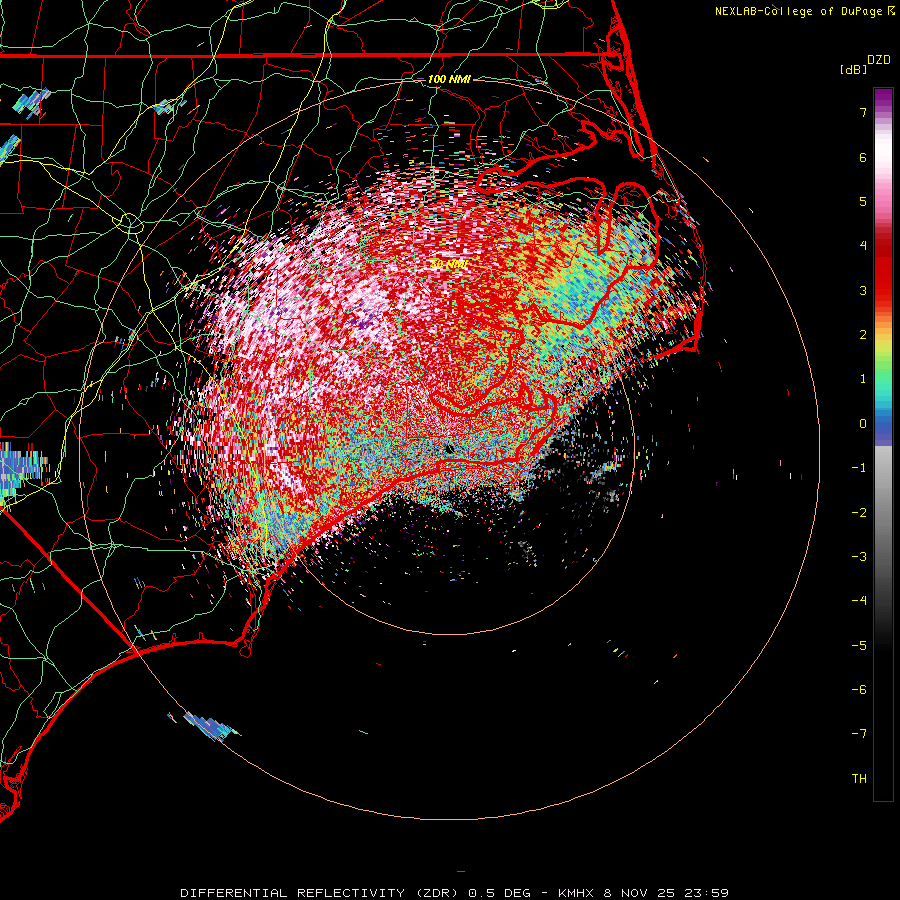Image resolution: width=900 pixels, height=900 pixels.
Task: Click the DZD legend title
Action: tap(879, 60)
